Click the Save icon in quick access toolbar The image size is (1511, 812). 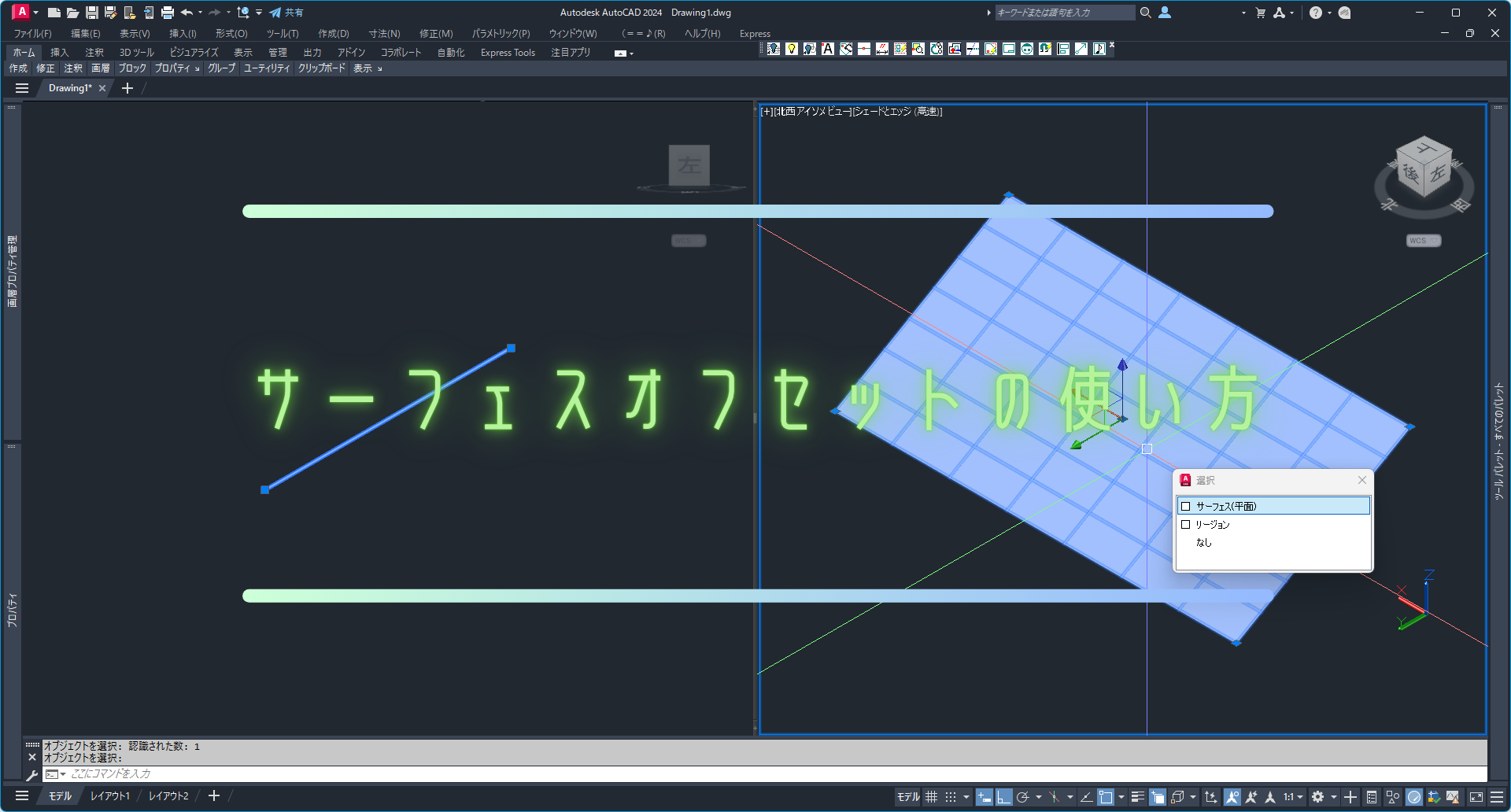pos(92,13)
